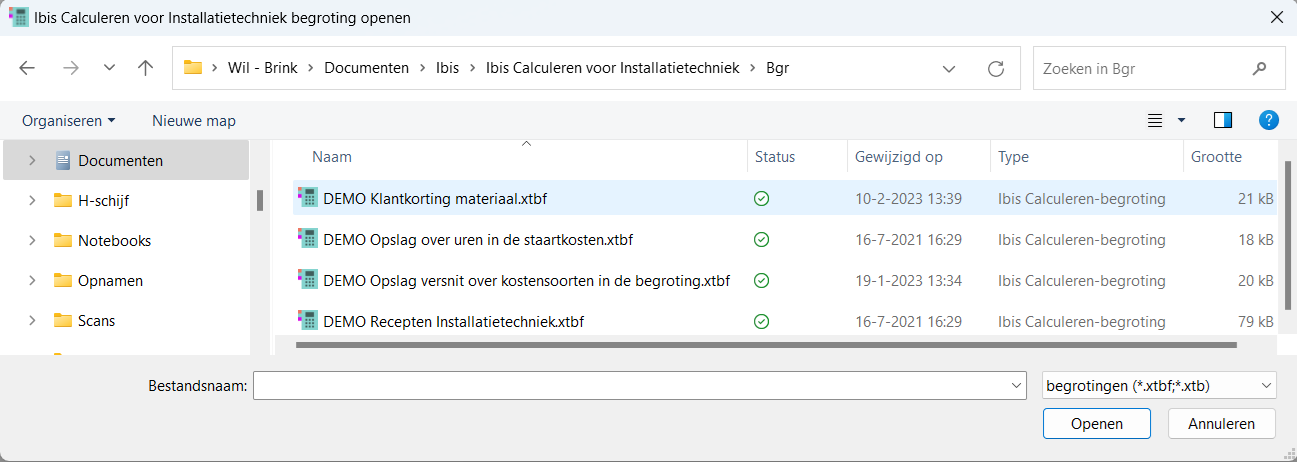Expand the Notebooks folder node
This screenshot has width=1297, height=462.
tap(32, 240)
